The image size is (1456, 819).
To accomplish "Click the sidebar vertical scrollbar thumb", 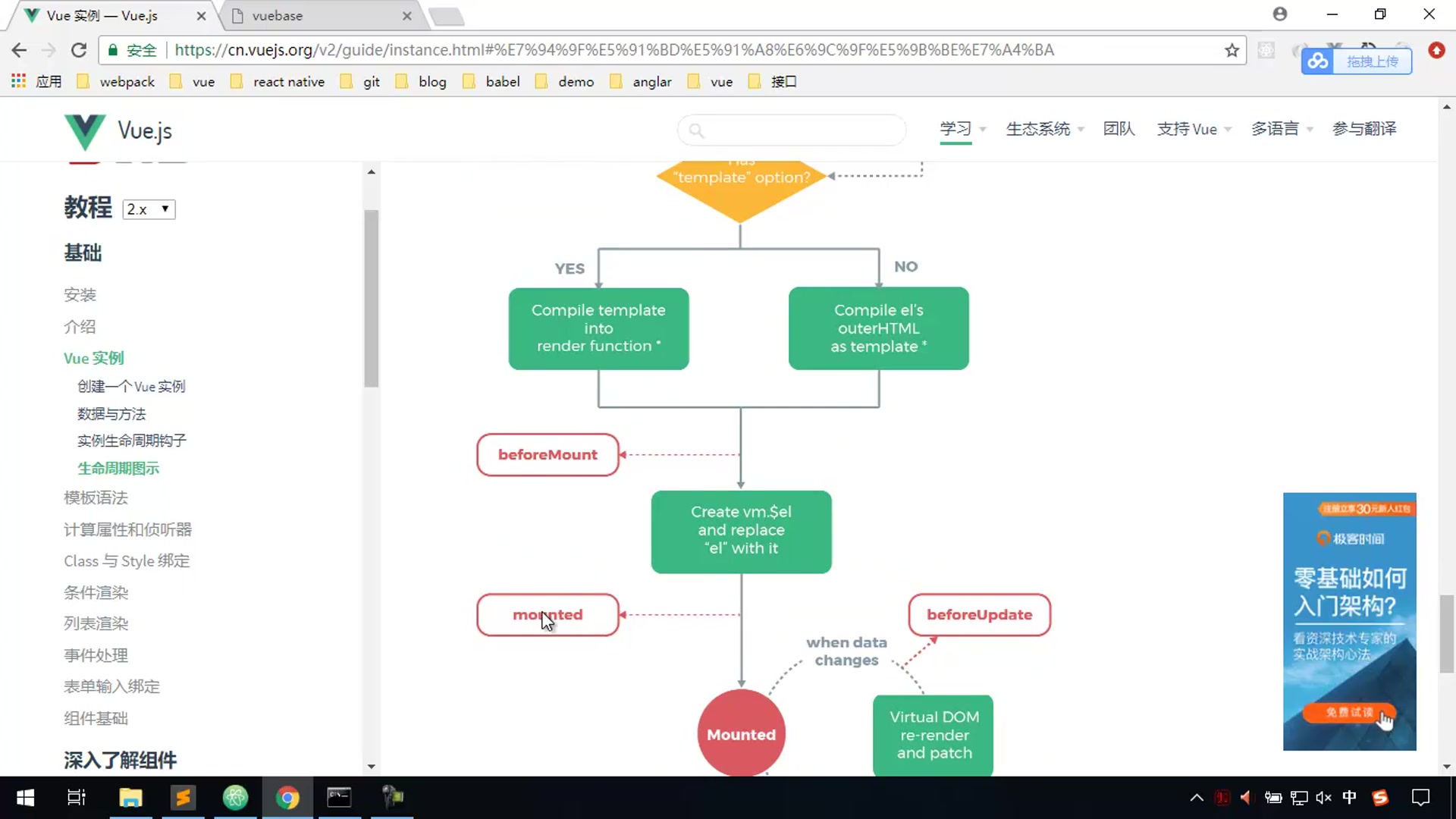I will click(x=371, y=299).
